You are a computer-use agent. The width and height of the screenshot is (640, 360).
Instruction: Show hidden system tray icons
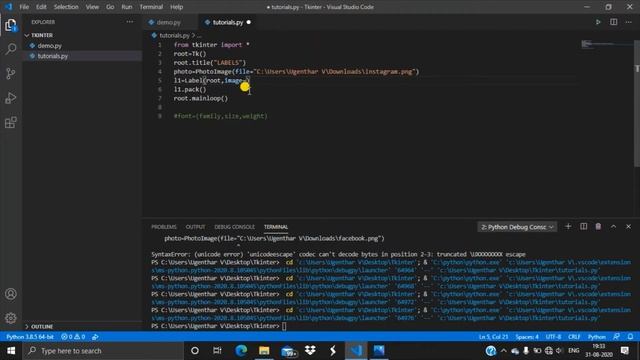(504, 351)
